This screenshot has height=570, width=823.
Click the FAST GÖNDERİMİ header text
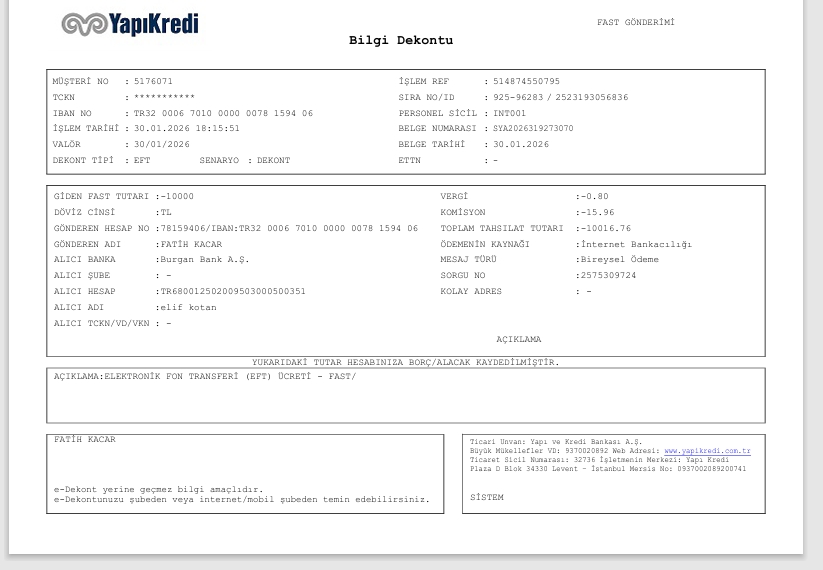coord(636,22)
